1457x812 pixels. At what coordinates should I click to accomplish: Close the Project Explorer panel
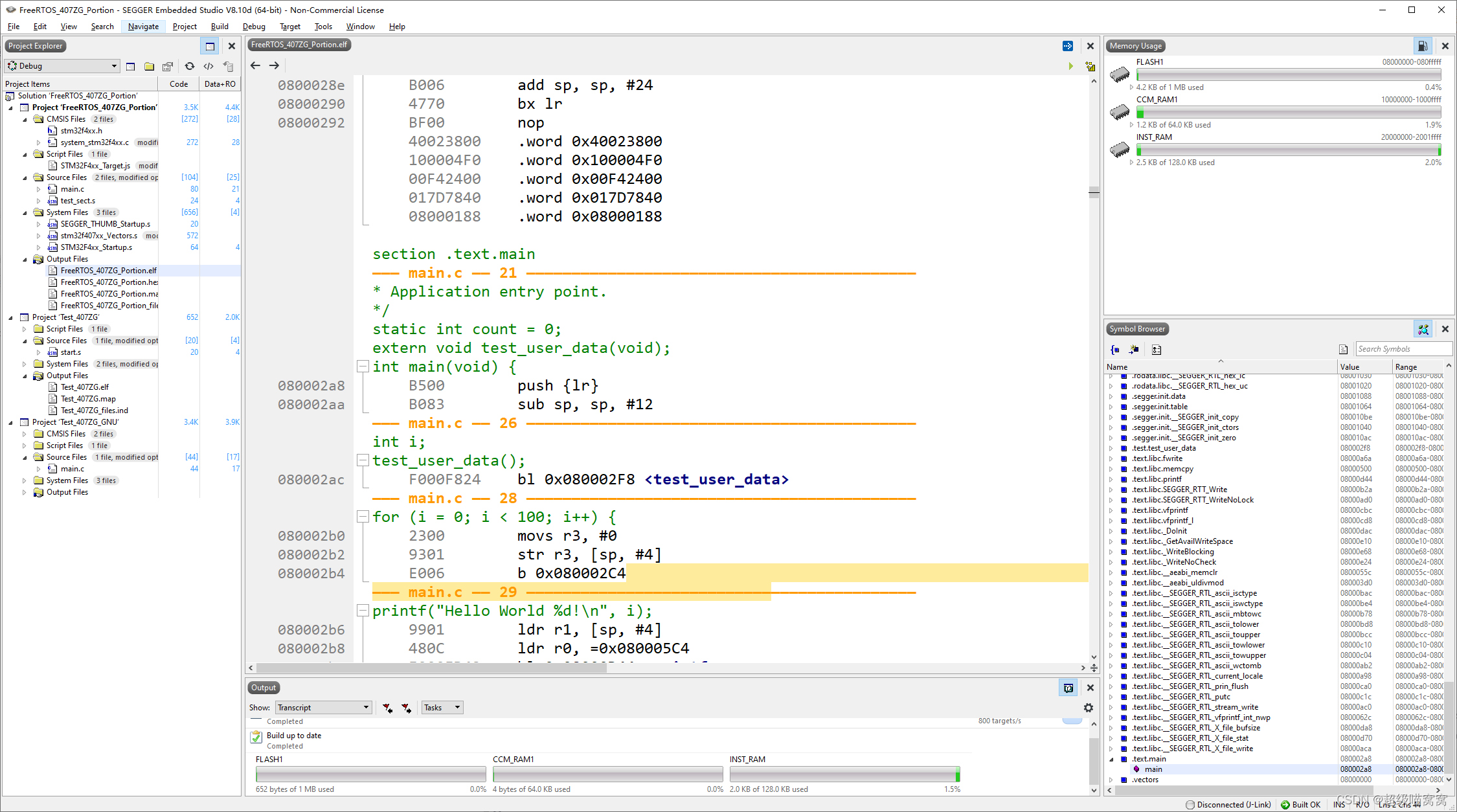point(231,46)
